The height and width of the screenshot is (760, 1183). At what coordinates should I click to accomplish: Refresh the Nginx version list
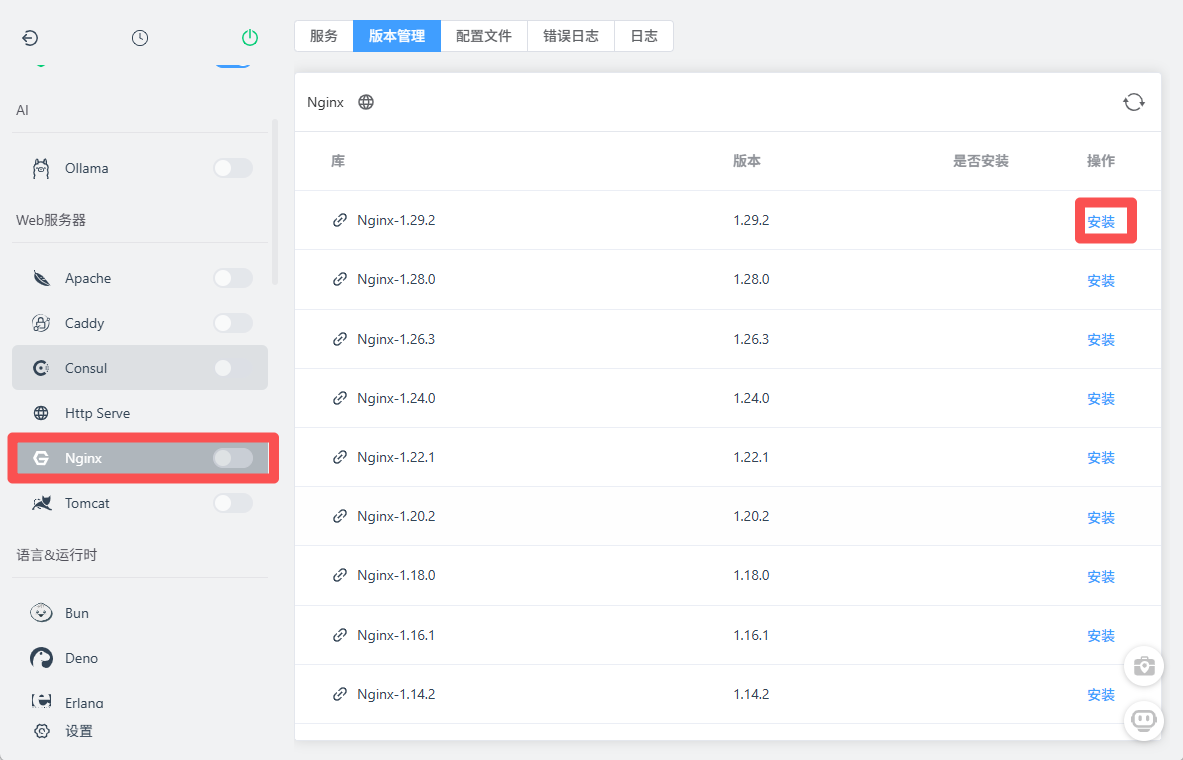coord(1133,102)
